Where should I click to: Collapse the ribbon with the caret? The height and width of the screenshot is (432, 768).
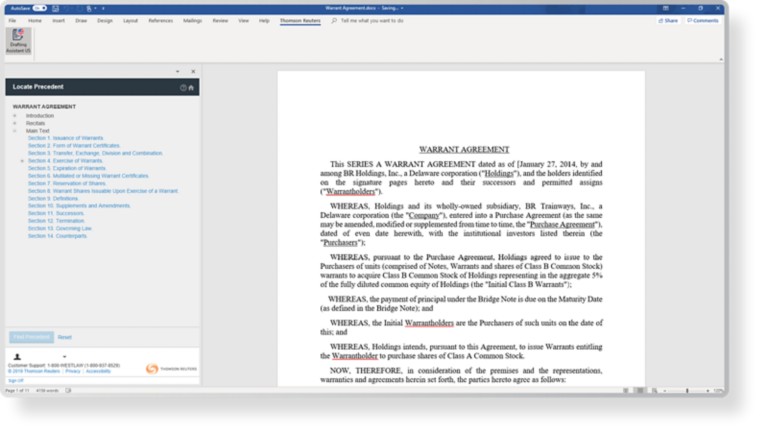pos(721,59)
